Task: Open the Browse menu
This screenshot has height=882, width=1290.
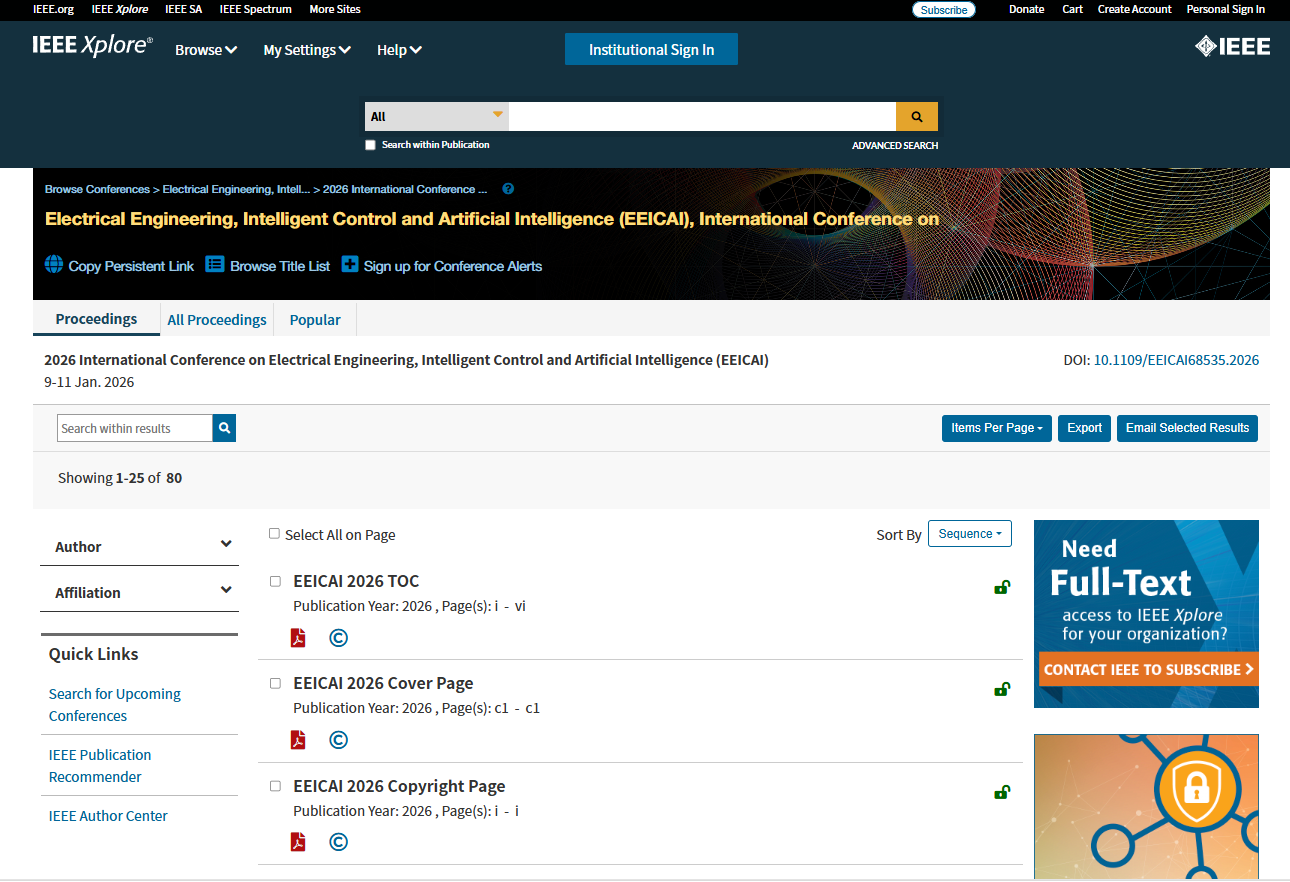Action: tap(206, 50)
